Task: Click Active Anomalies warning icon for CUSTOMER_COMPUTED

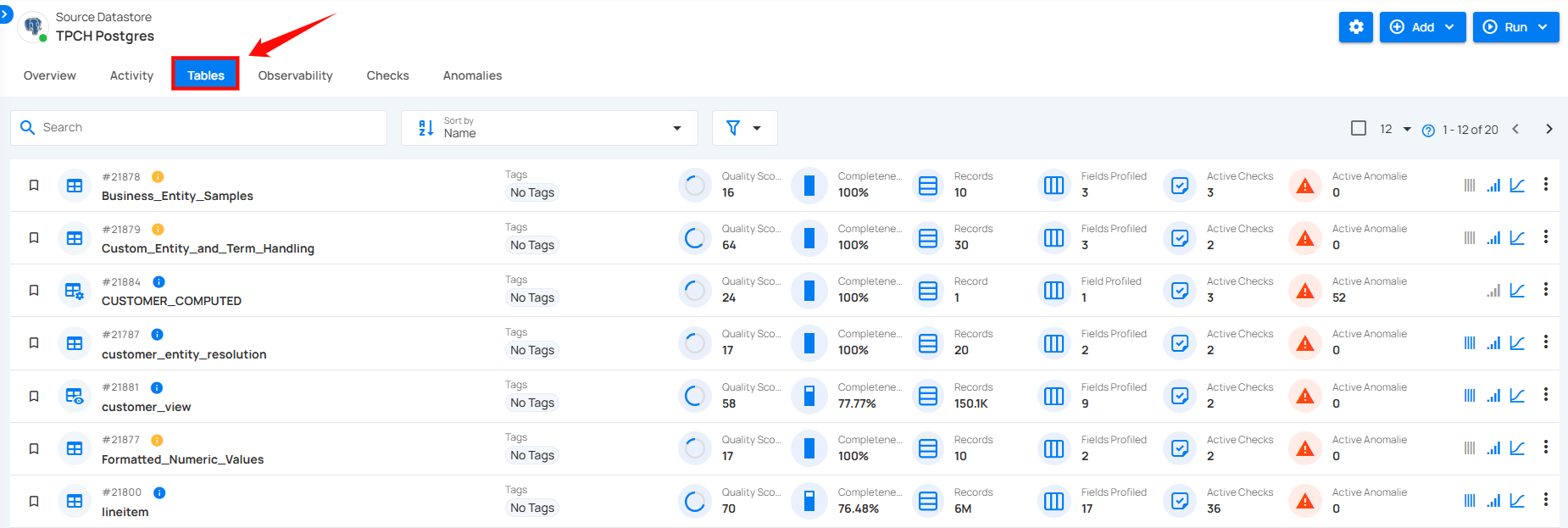Action: tap(1305, 291)
